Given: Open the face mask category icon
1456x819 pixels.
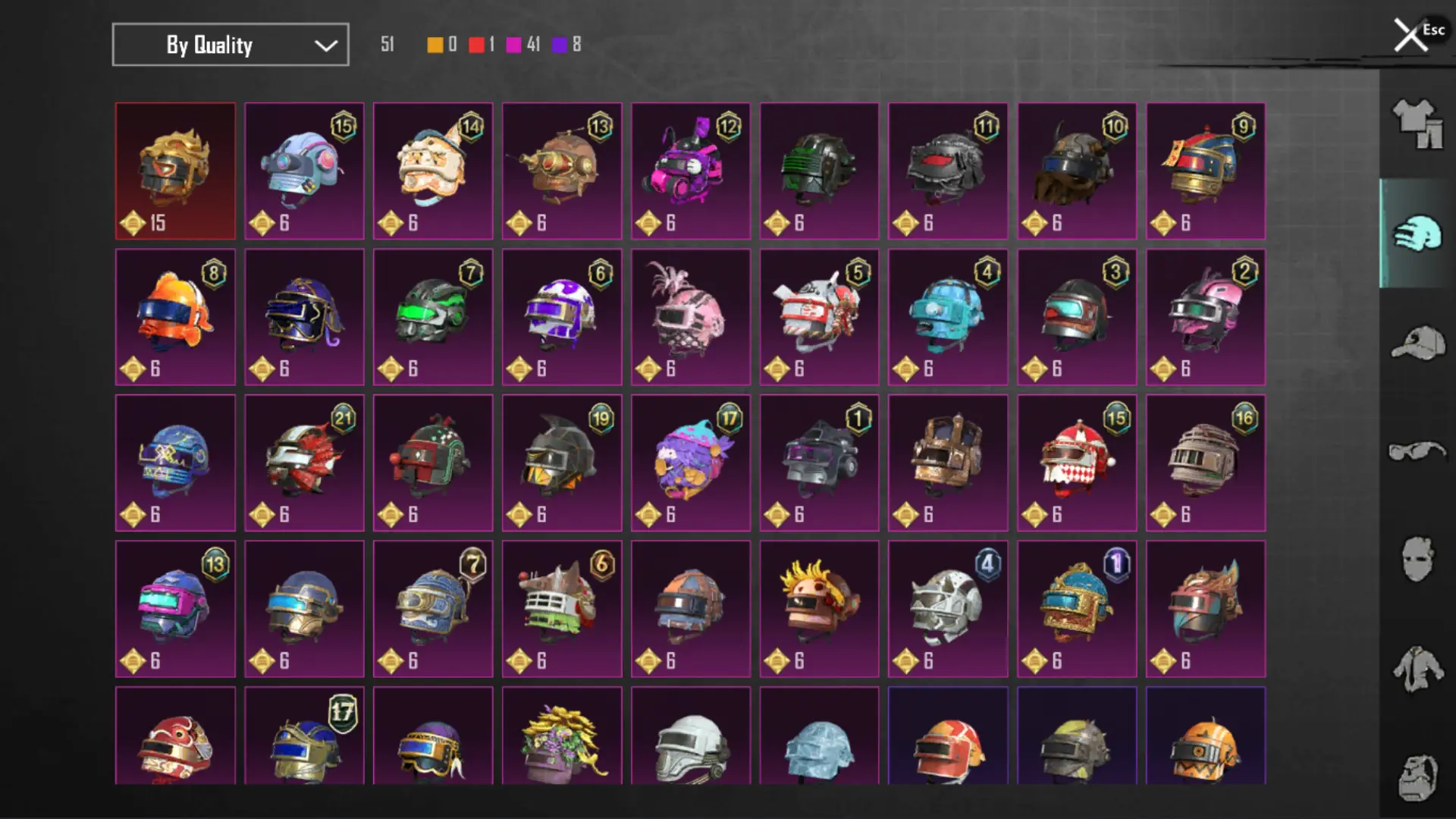Looking at the screenshot, I should click(x=1417, y=560).
